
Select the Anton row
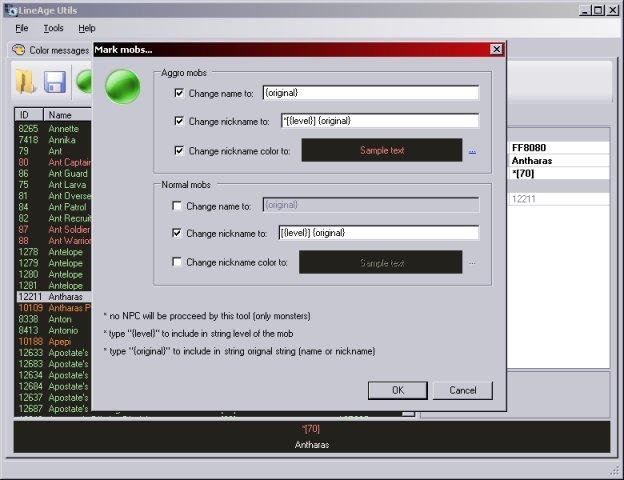pos(53,319)
